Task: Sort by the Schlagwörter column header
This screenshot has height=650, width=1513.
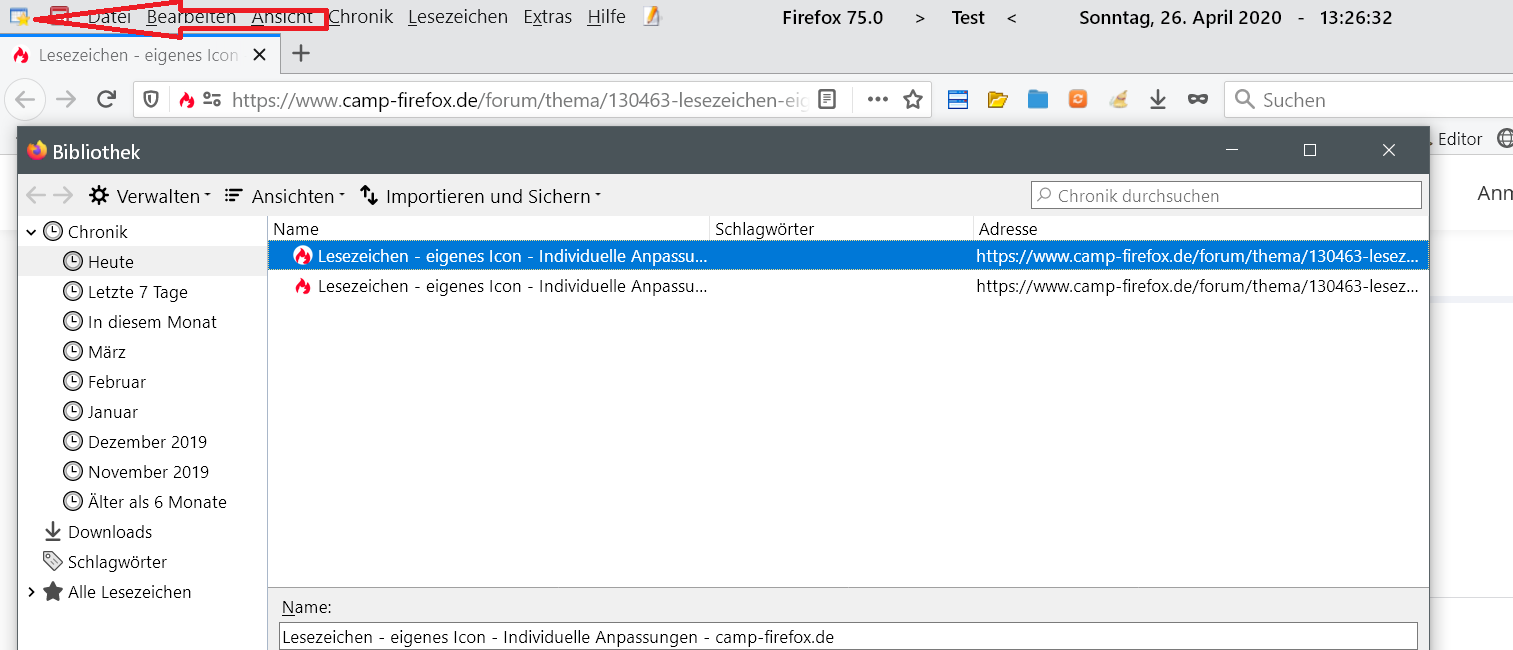Action: pos(841,229)
